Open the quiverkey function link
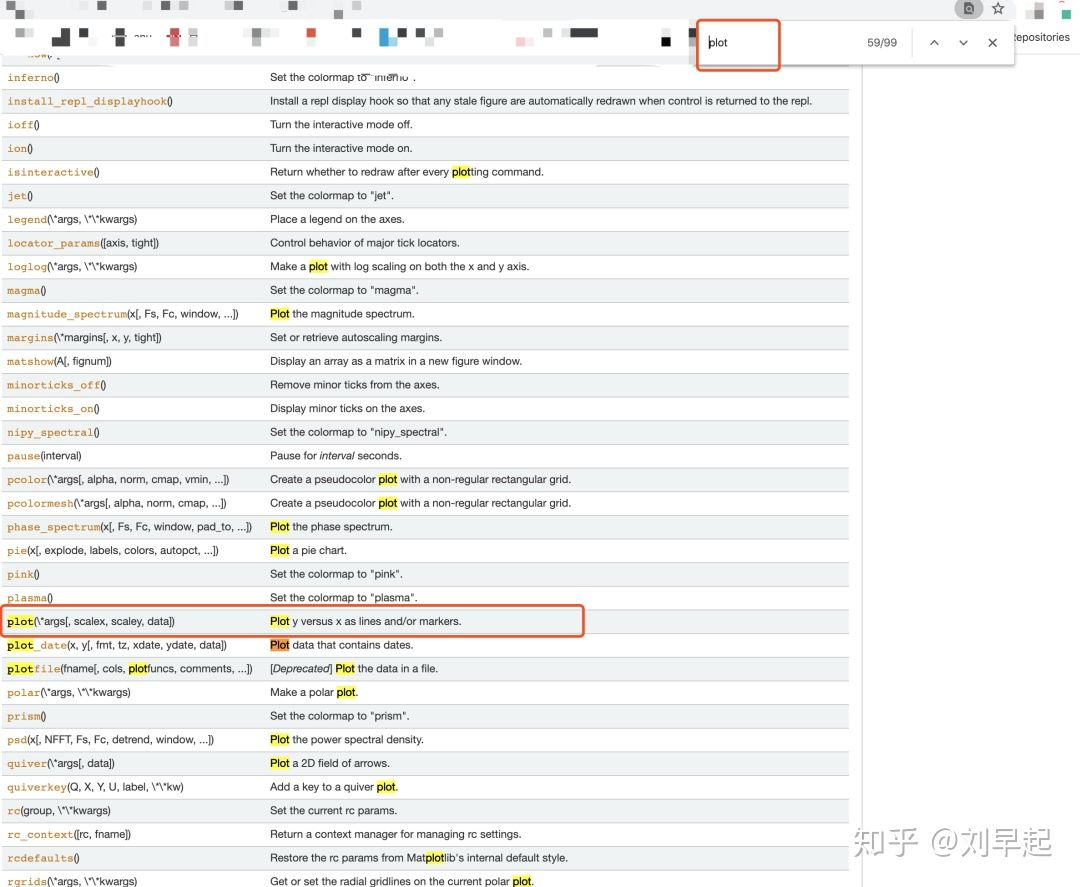 coord(37,787)
